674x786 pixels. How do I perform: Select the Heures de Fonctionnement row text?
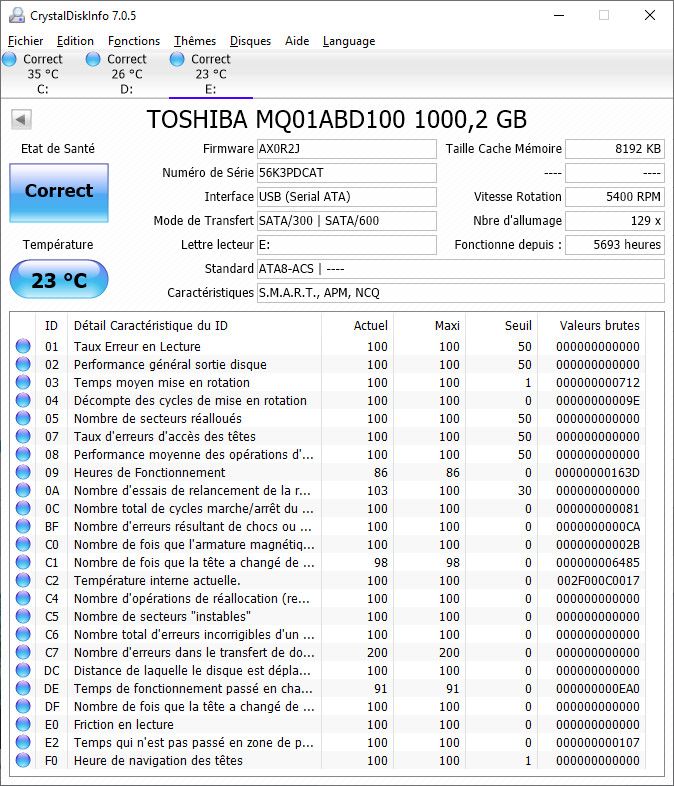click(149, 473)
